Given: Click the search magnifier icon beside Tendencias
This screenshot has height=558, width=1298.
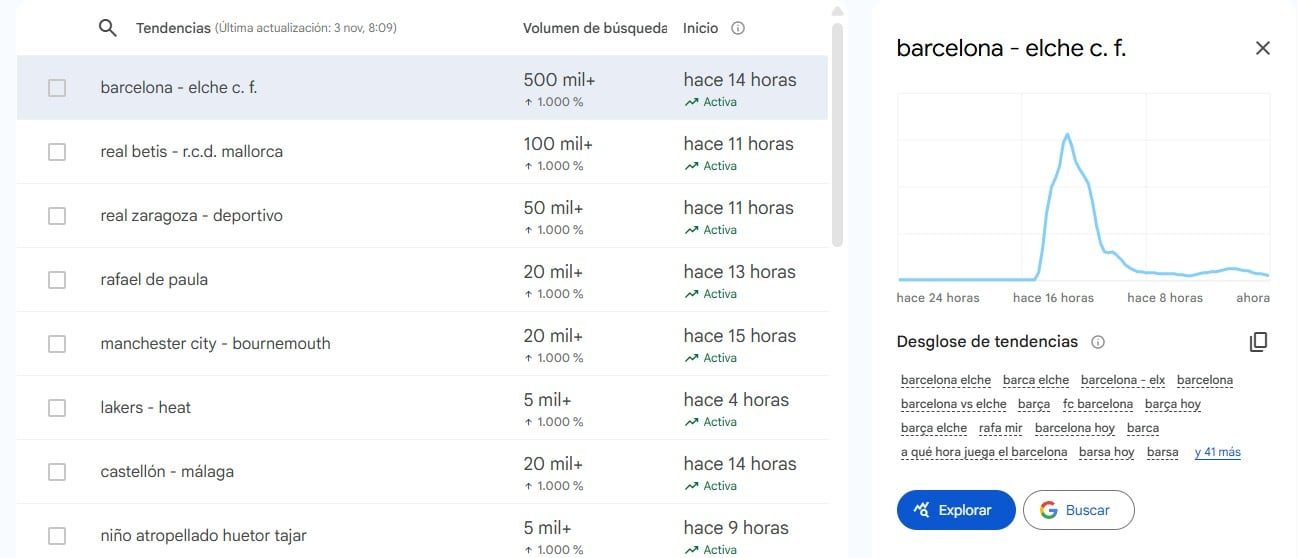Looking at the screenshot, I should (x=108, y=28).
